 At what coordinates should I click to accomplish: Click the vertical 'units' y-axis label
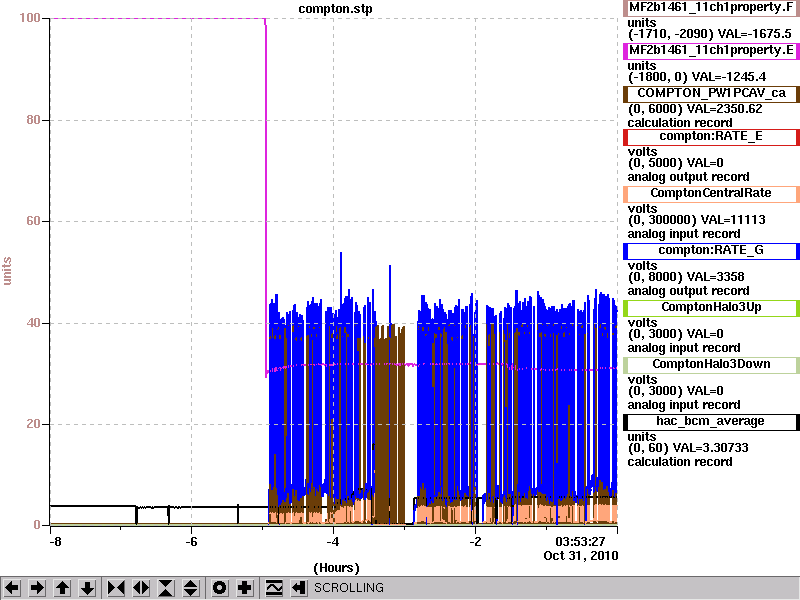[x=7, y=271]
